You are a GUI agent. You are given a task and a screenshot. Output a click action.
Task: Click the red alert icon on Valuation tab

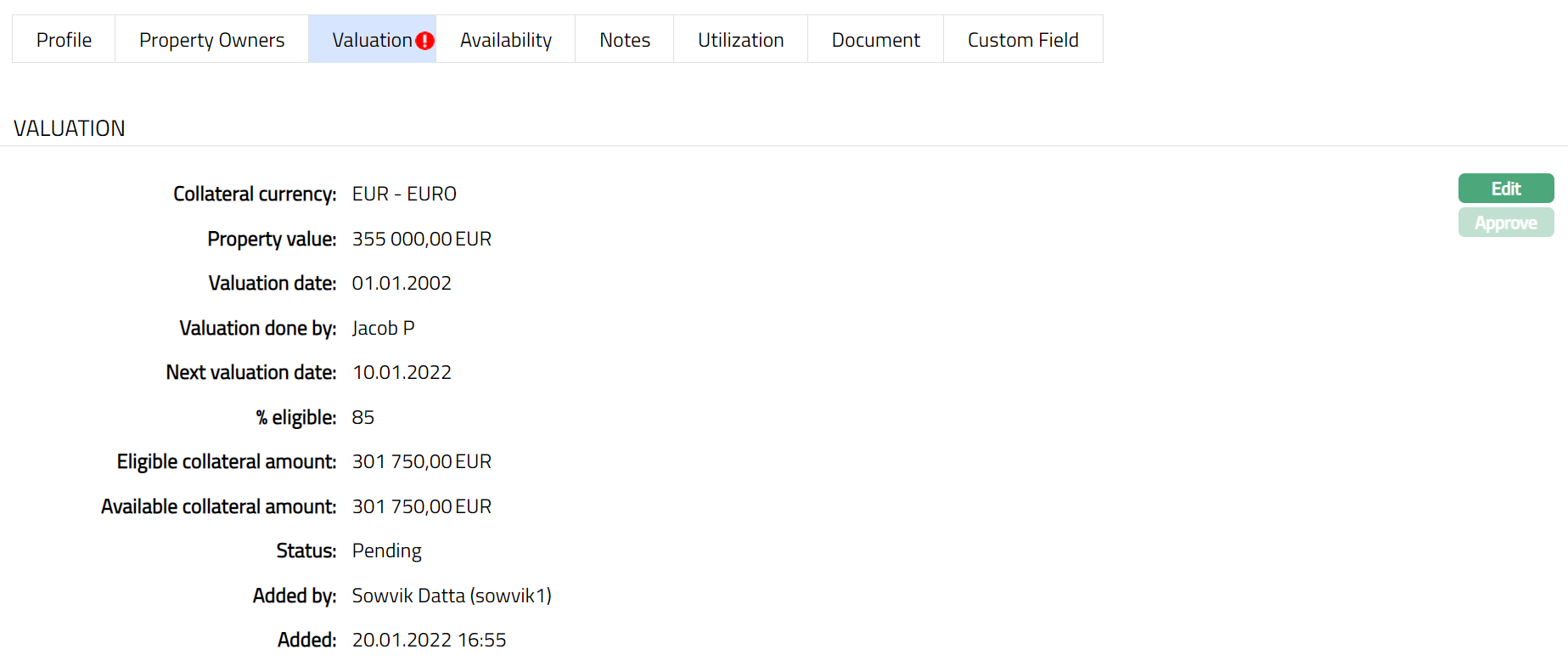(x=425, y=41)
